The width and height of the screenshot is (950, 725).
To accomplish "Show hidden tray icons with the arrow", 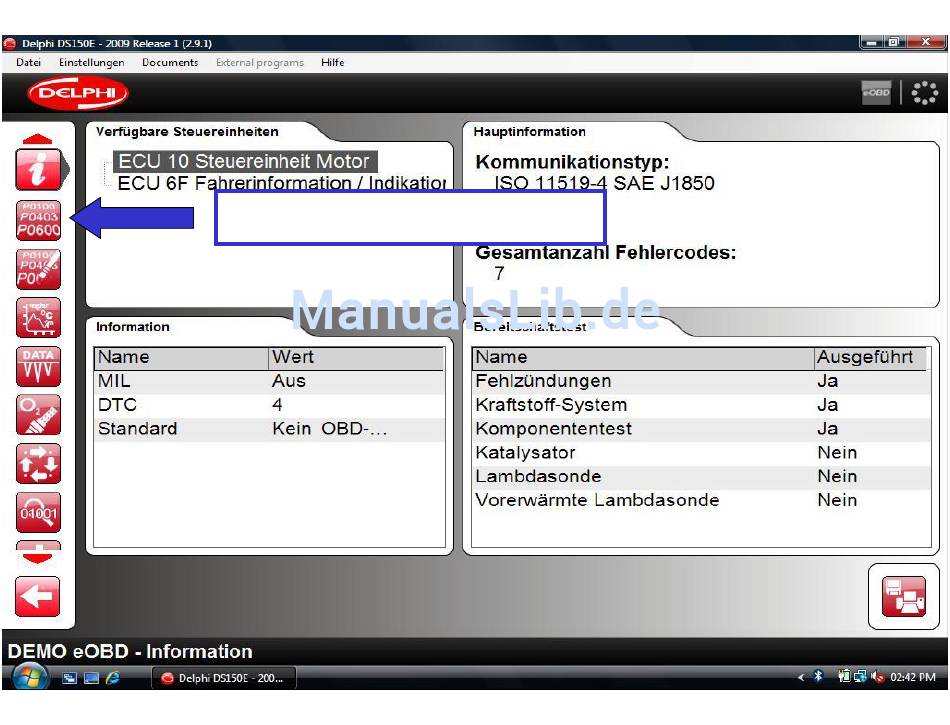I will (801, 677).
